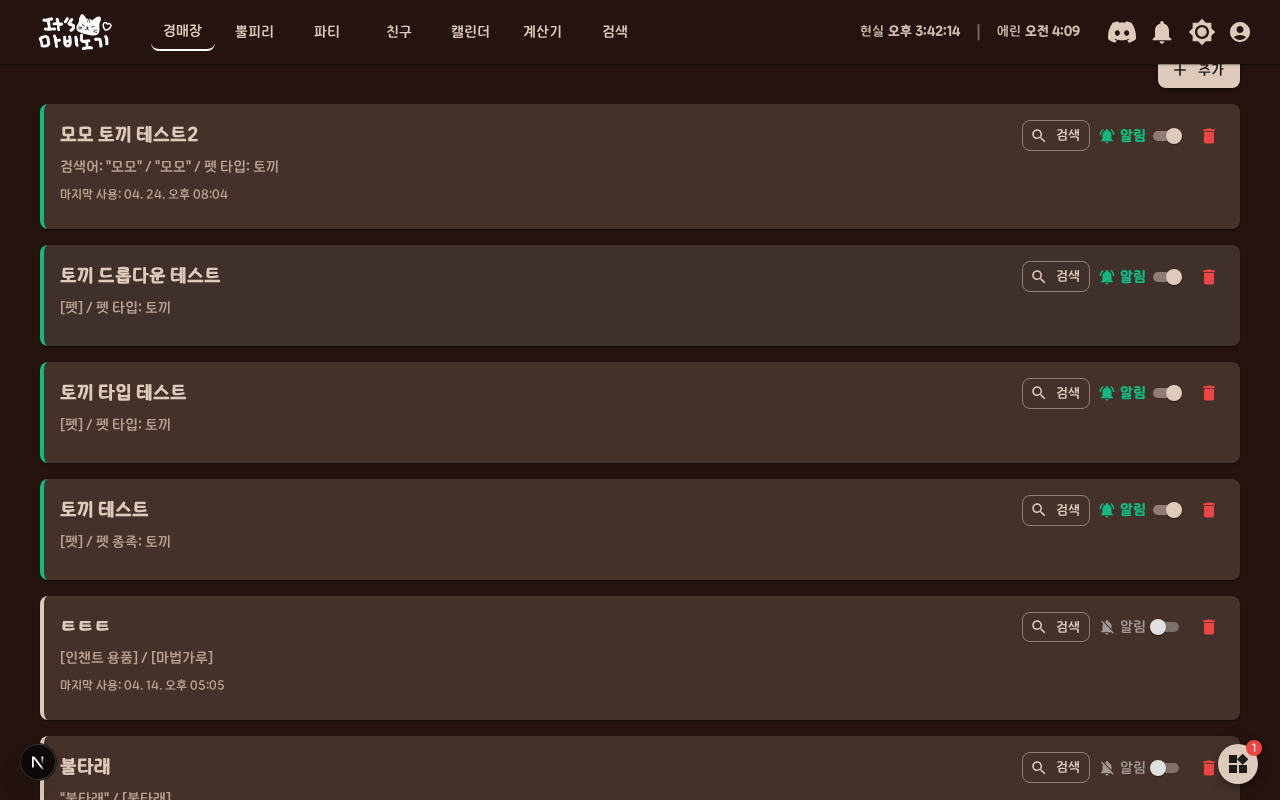Select the 토끼 드롭다운 테스트 title
Screen dimensions: 1280x800
point(140,275)
